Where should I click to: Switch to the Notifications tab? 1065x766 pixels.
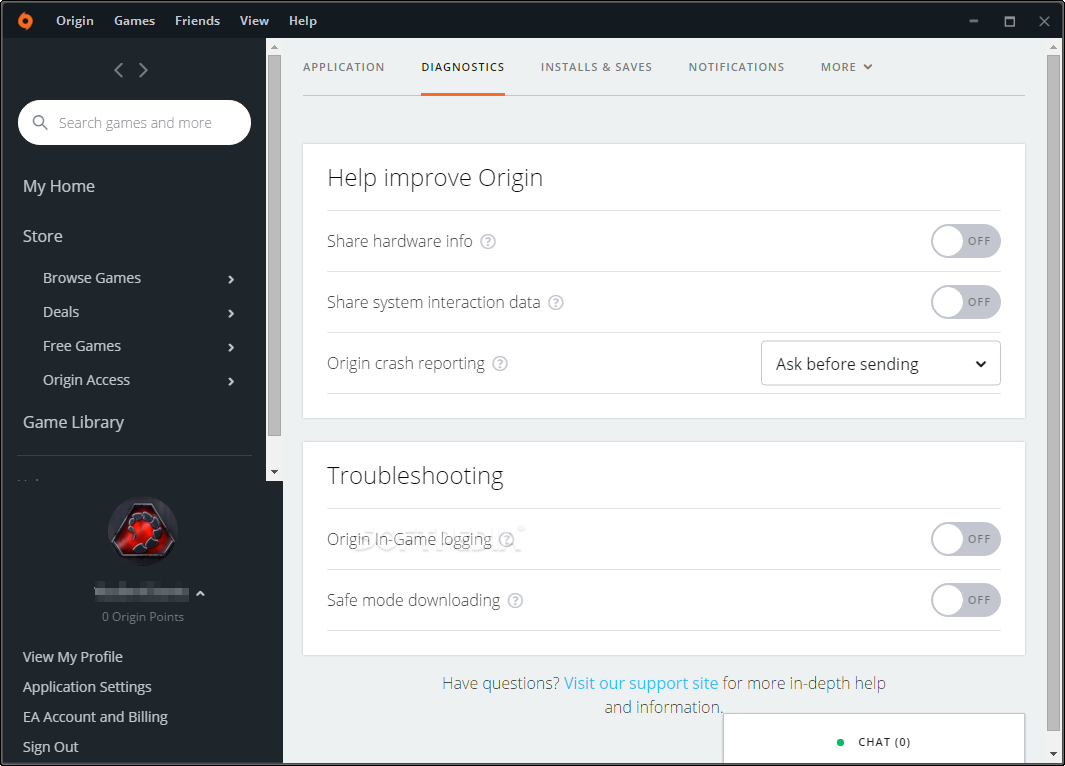pos(736,67)
